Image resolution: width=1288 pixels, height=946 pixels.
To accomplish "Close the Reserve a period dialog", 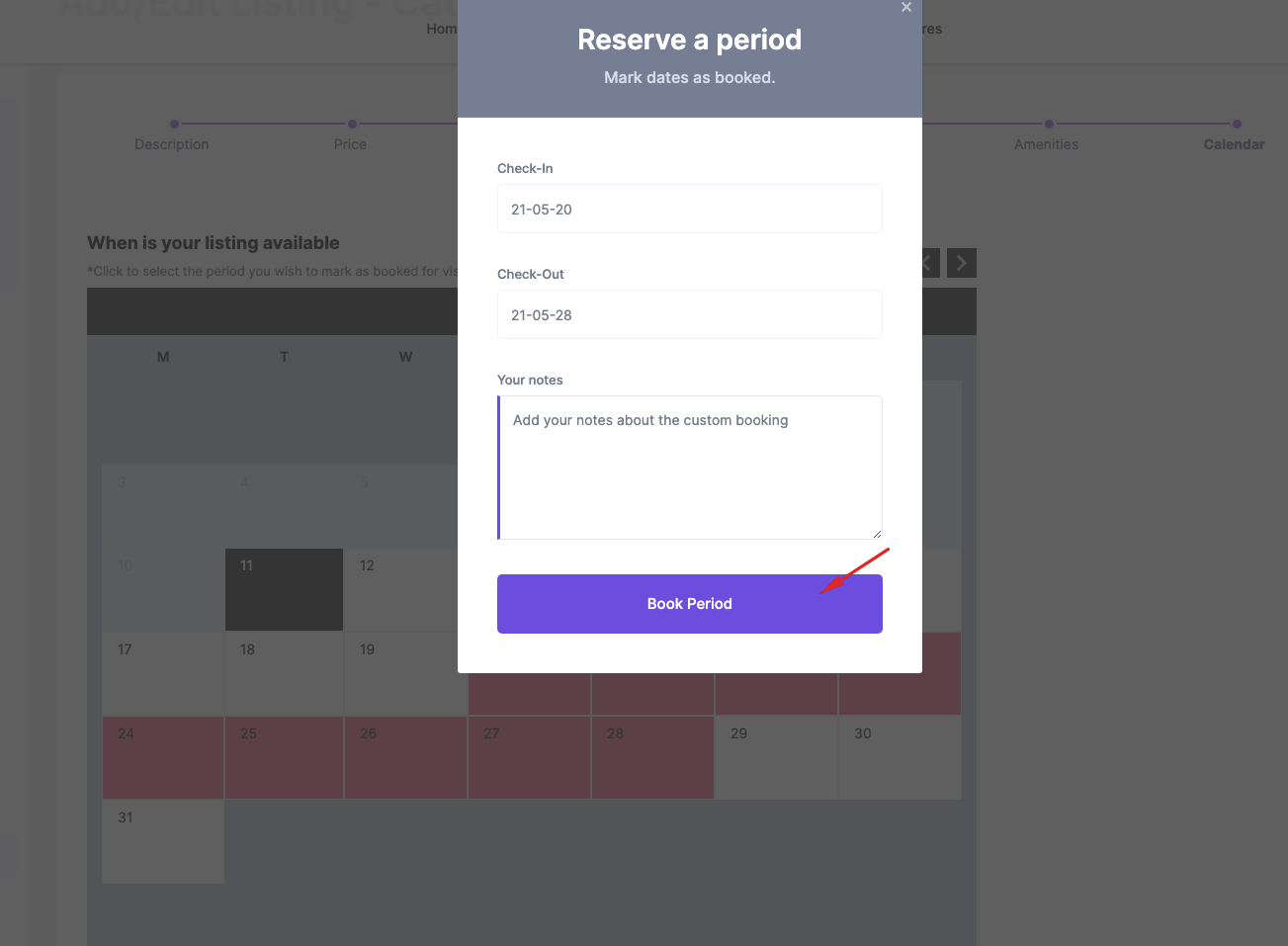I will point(906,8).
